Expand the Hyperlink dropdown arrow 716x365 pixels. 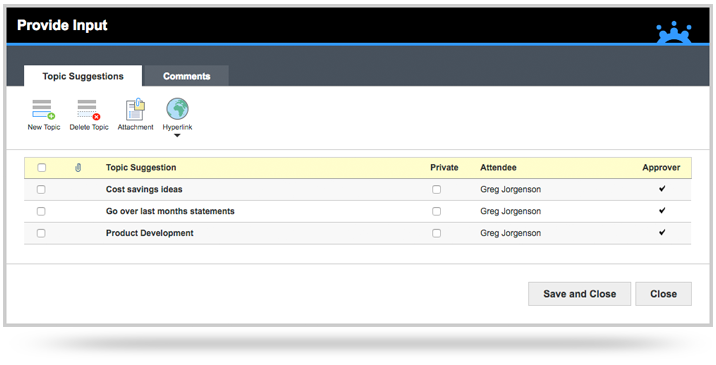[177, 135]
